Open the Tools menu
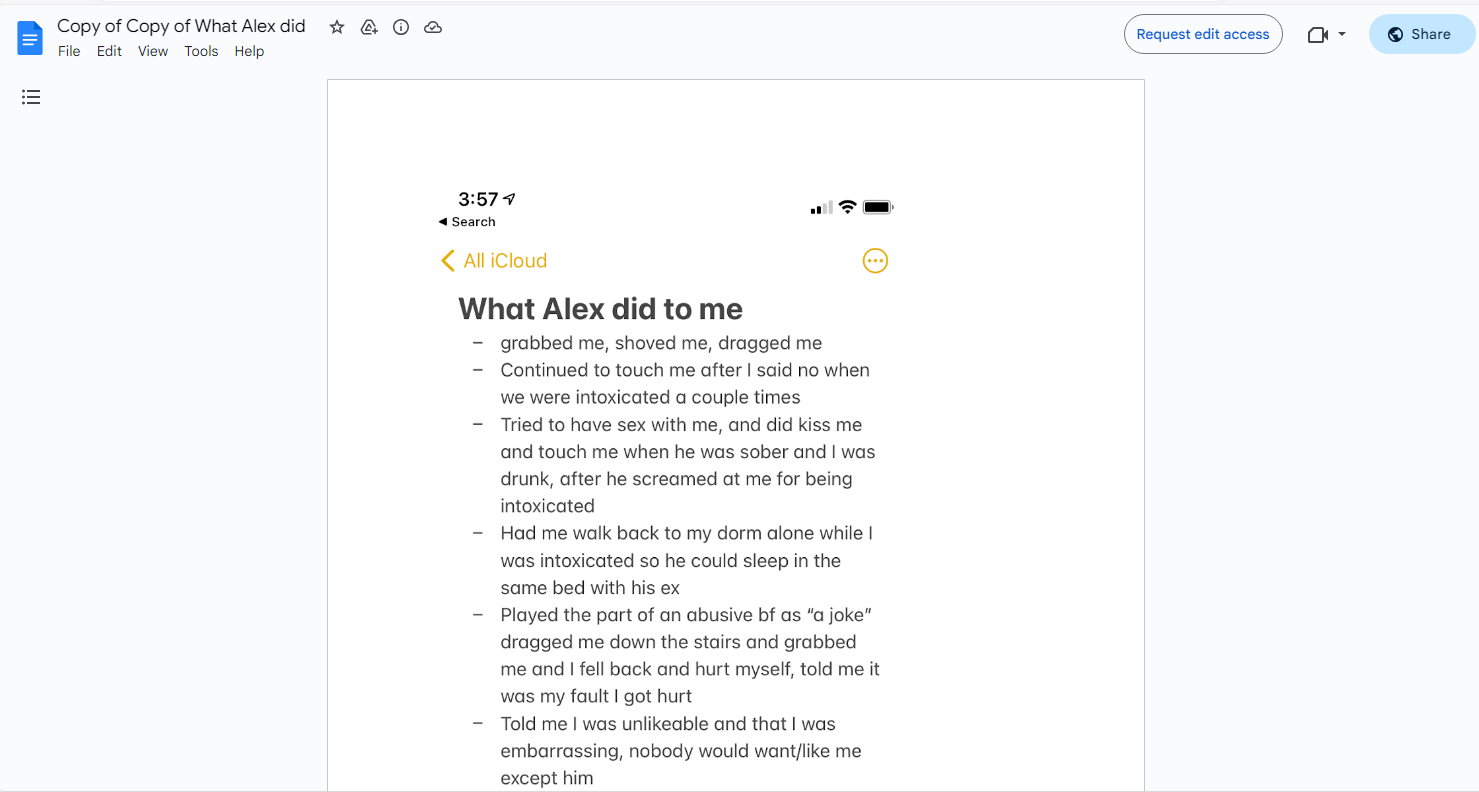Image resolution: width=1479 pixels, height=792 pixels. (201, 51)
